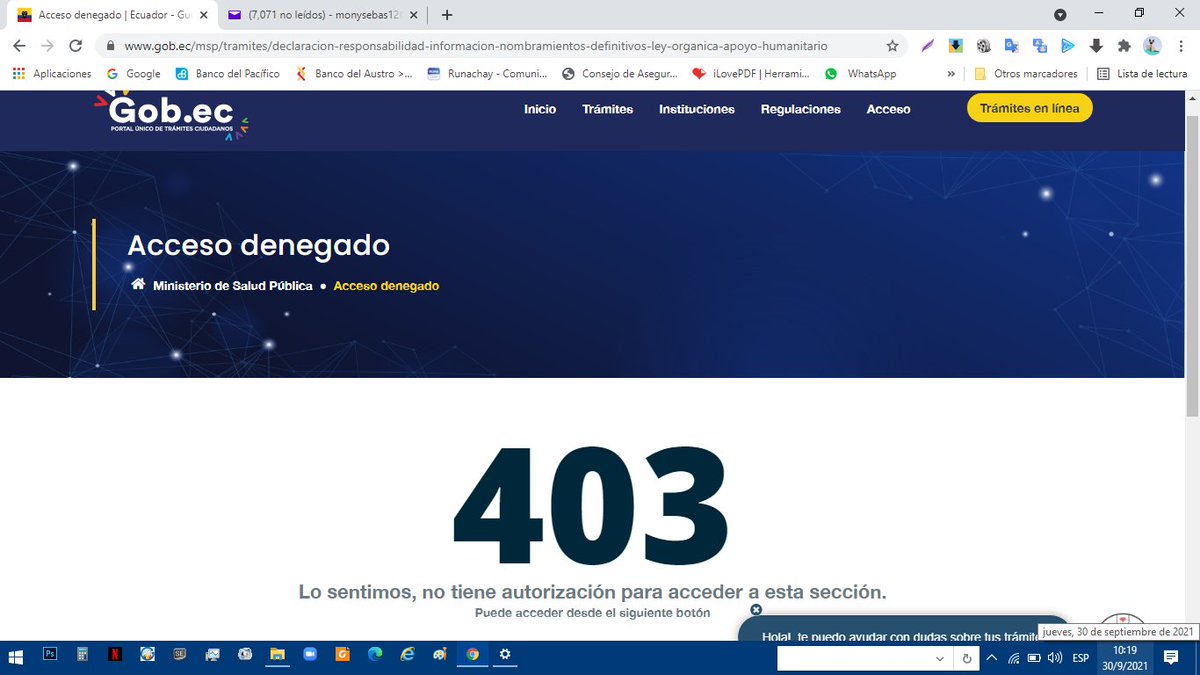Open the Chrome three-dot menu
Screen dimensions: 1200x675
point(1181,46)
